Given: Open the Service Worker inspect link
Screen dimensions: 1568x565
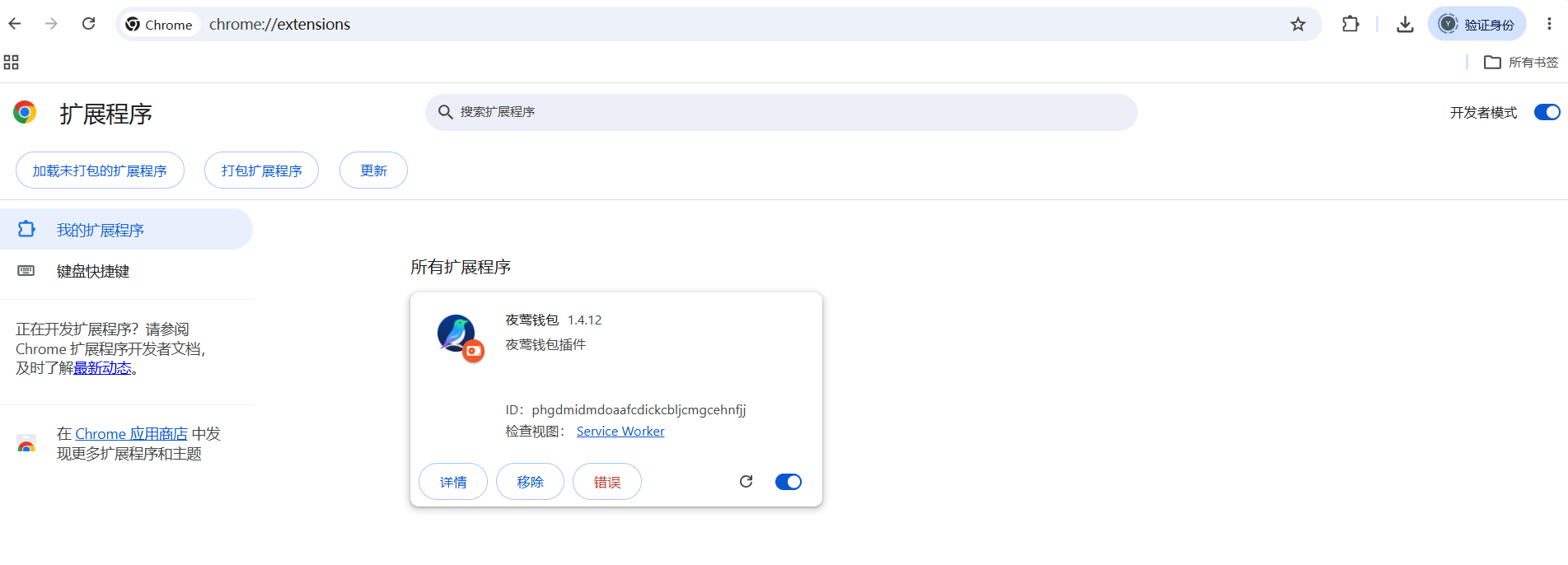Looking at the screenshot, I should pos(620,432).
